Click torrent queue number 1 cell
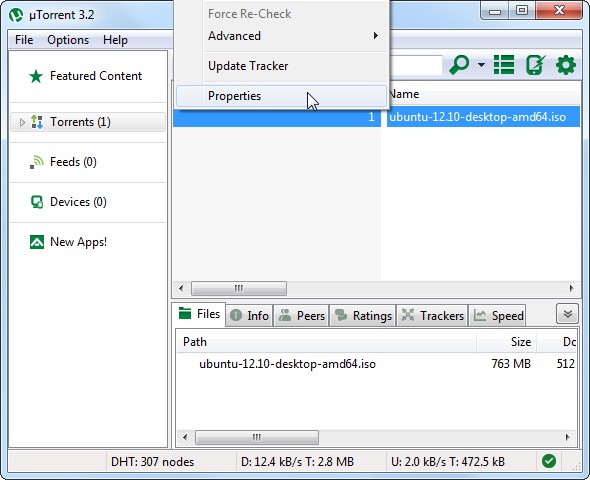The width and height of the screenshot is (590, 480). click(x=277, y=117)
